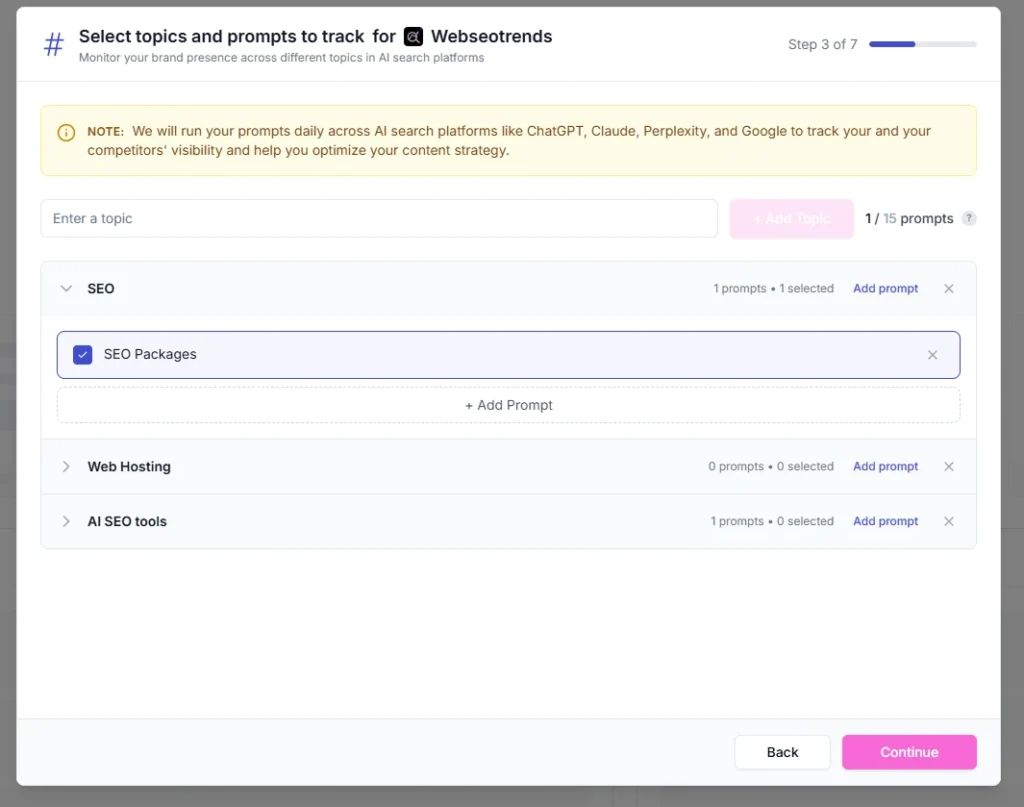Expand the Web Hosting topic

66,466
